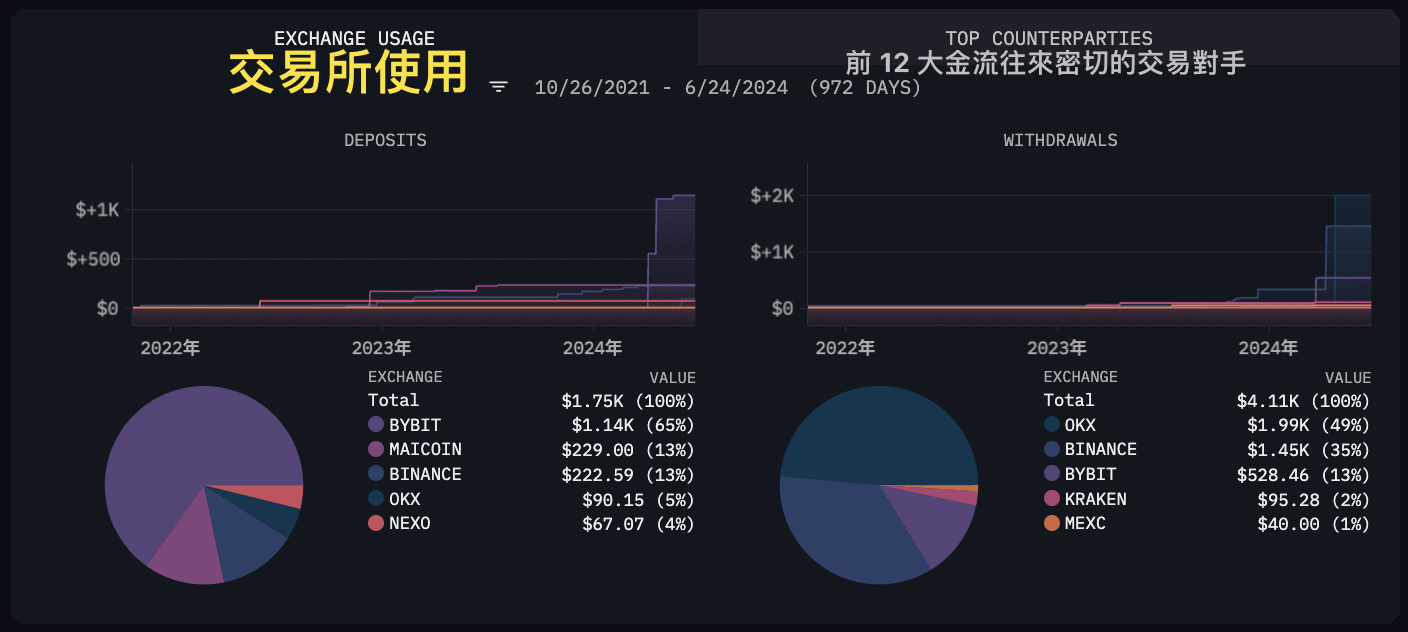The height and width of the screenshot is (632, 1408).
Task: Click the "2022年" axis label on Deposits chart
Action: pyautogui.click(x=170, y=348)
